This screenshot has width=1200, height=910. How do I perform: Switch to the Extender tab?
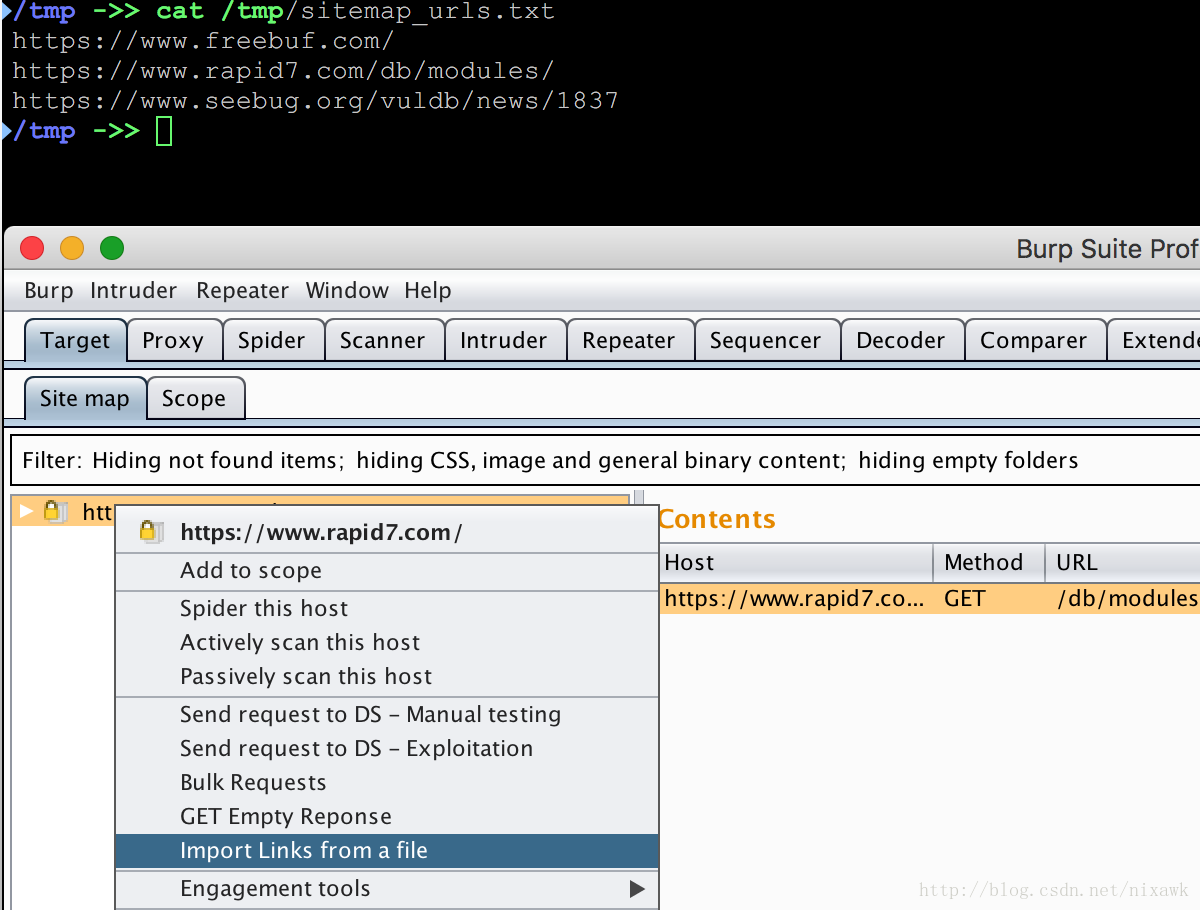[1155, 340]
